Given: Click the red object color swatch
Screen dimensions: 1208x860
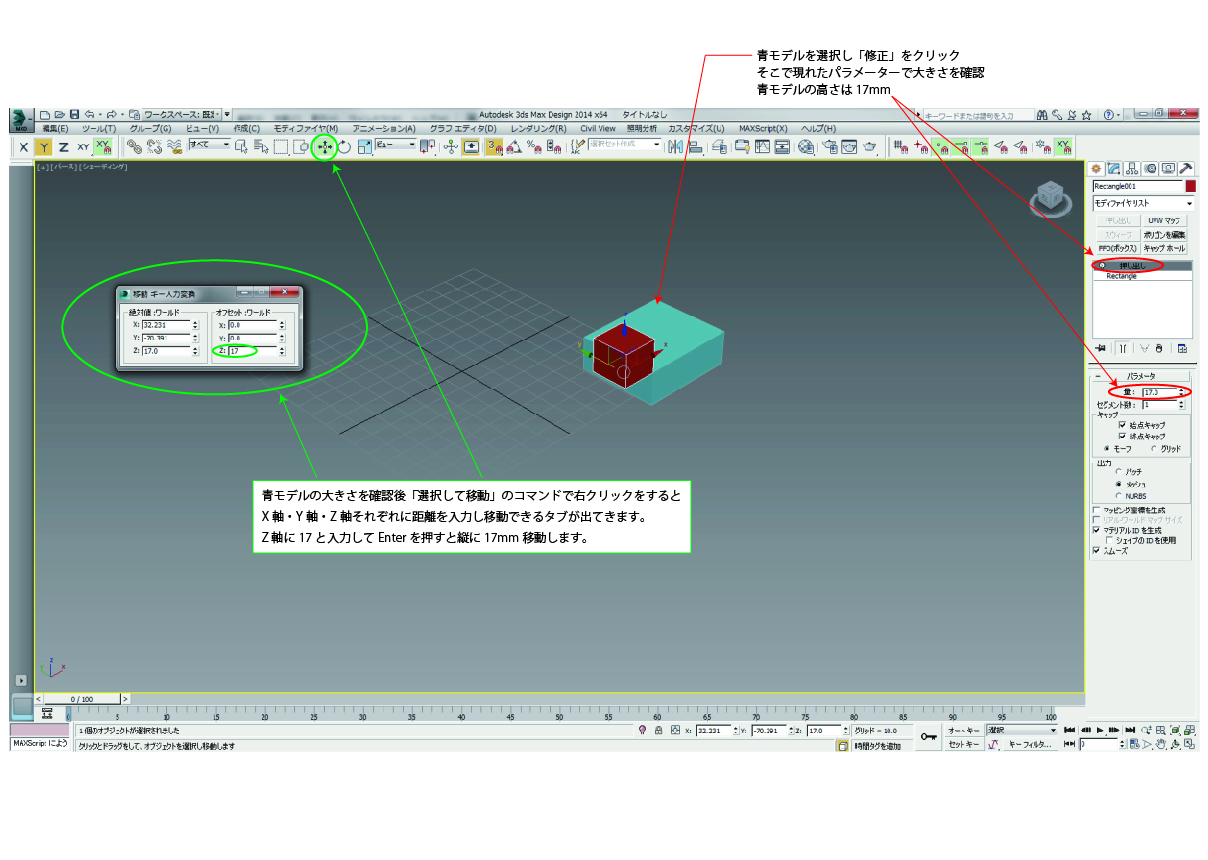Looking at the screenshot, I should [x=1190, y=186].
